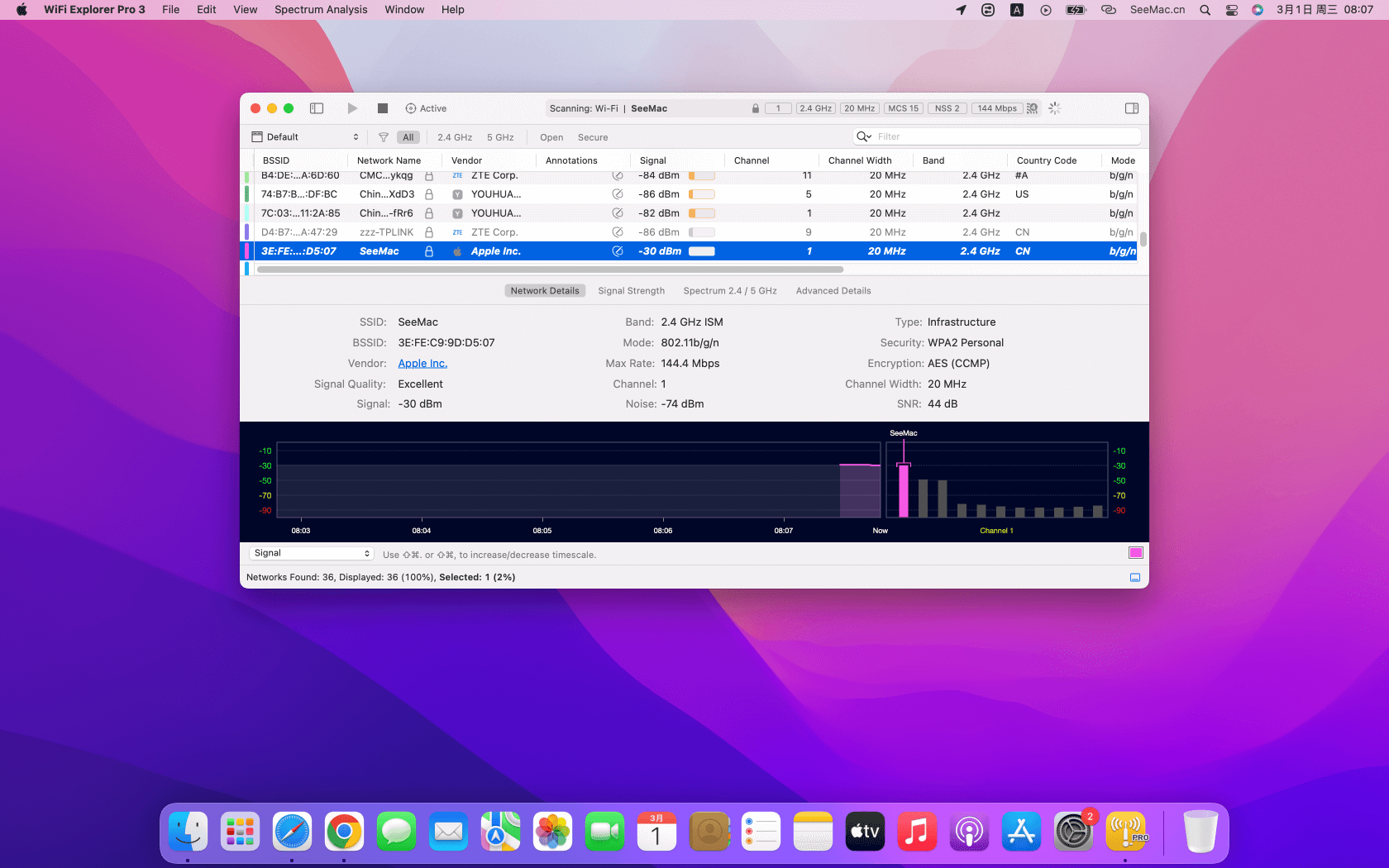Screen dimensions: 1389x868
Task: Click the battery charging icon in menu bar
Action: 1076,10
